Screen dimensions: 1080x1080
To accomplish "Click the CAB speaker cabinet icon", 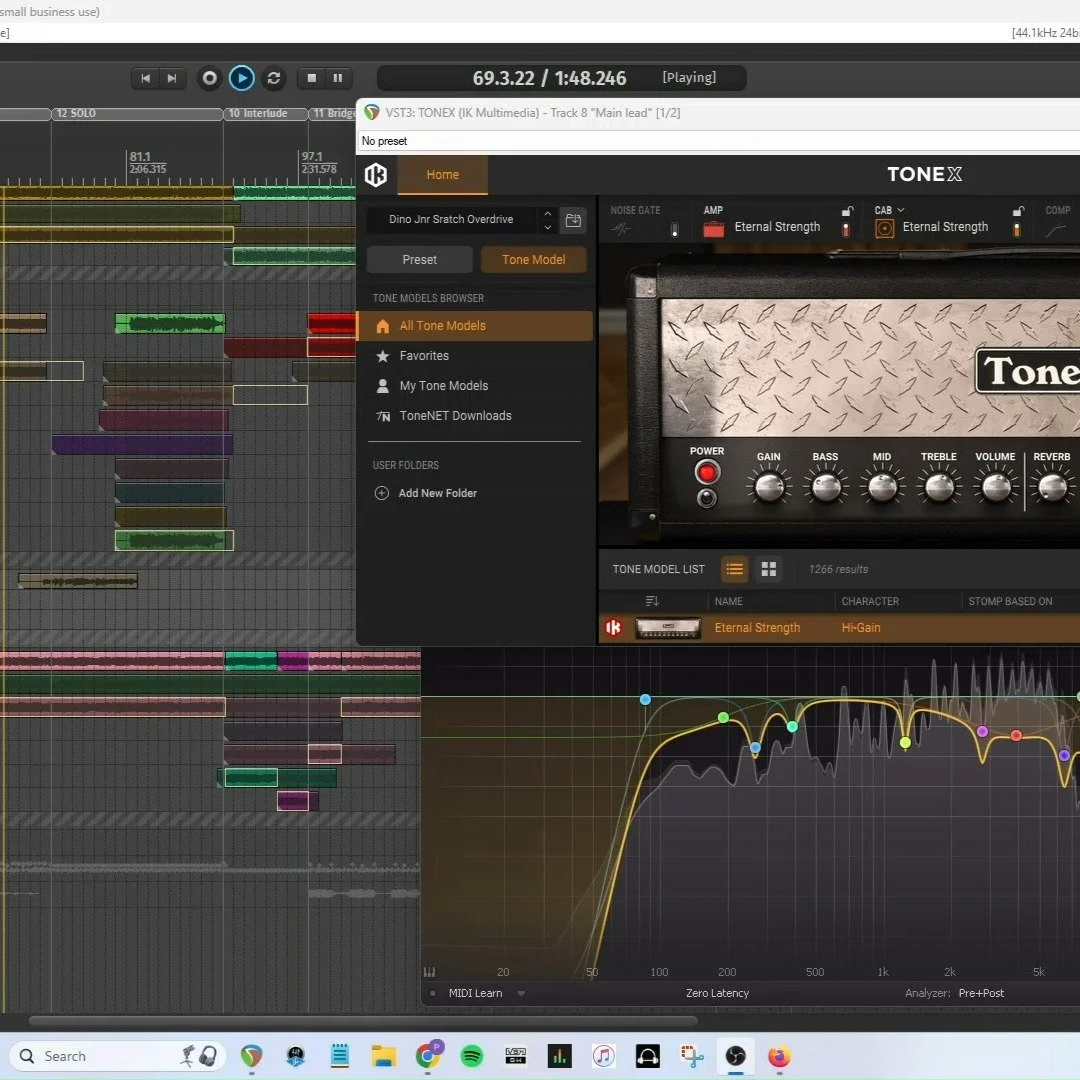I will click(x=884, y=229).
